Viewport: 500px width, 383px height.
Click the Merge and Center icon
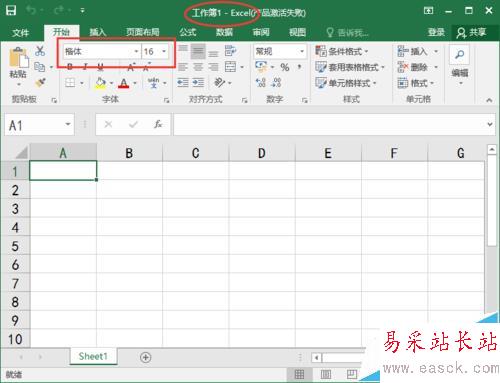tap(231, 67)
